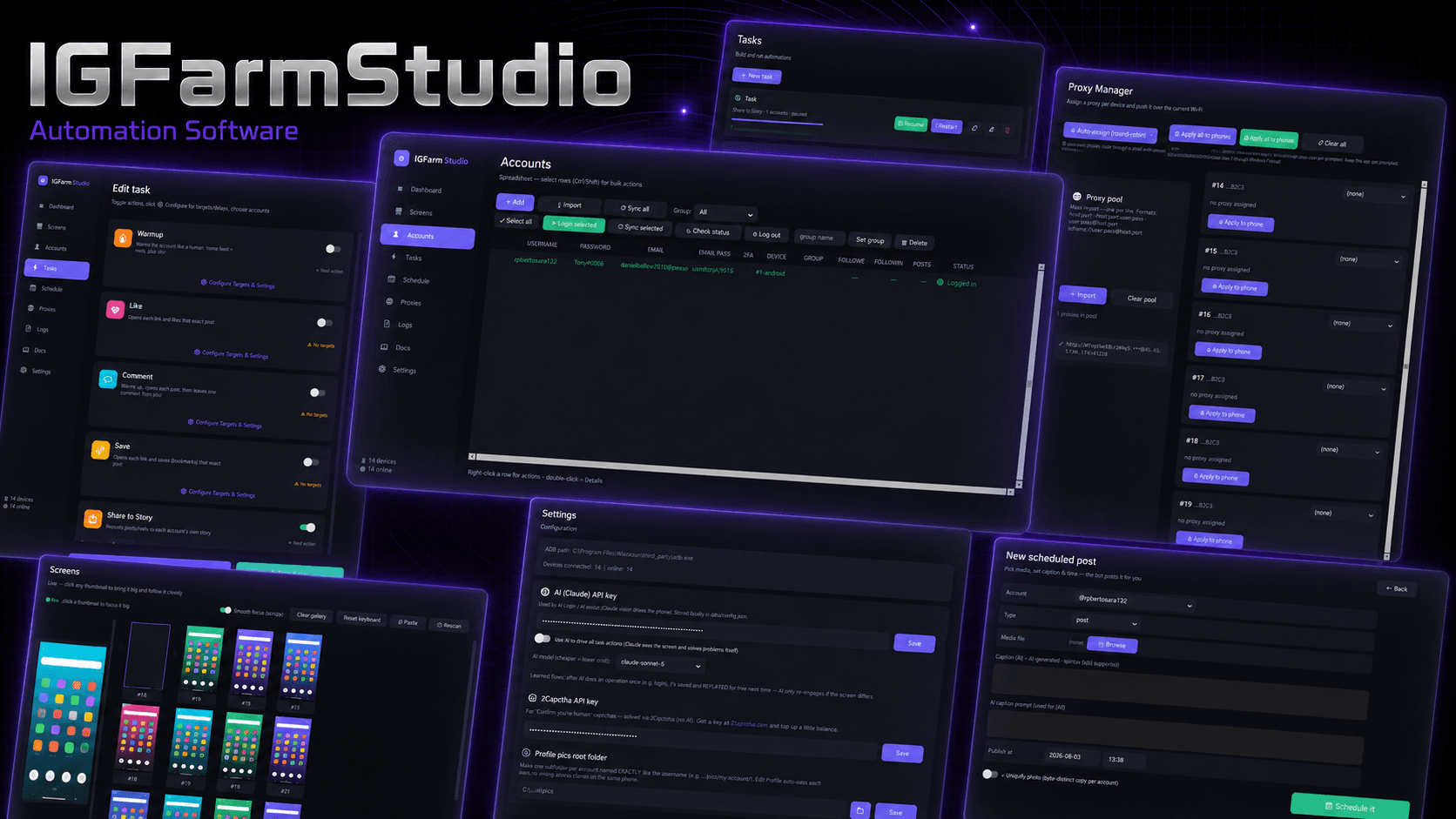
Task: Open proxy dropdown for device #17
Action: [x=1357, y=387]
